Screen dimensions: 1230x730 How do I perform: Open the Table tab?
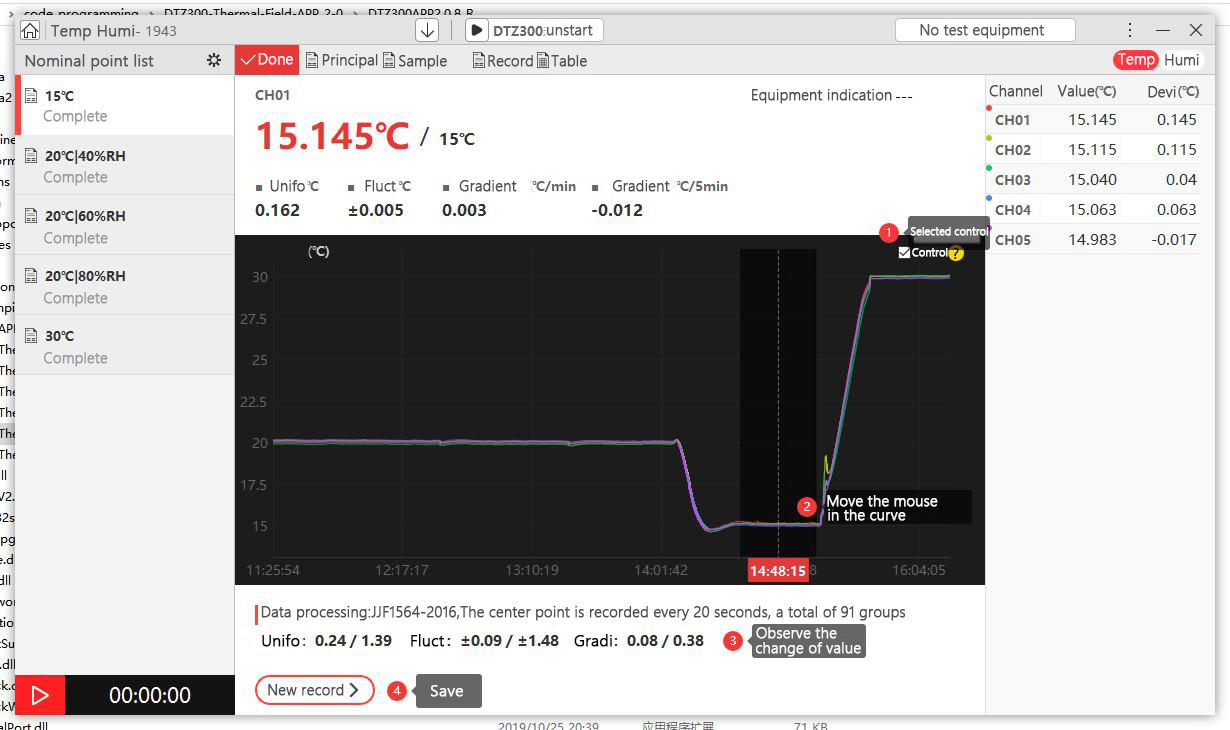[562, 61]
